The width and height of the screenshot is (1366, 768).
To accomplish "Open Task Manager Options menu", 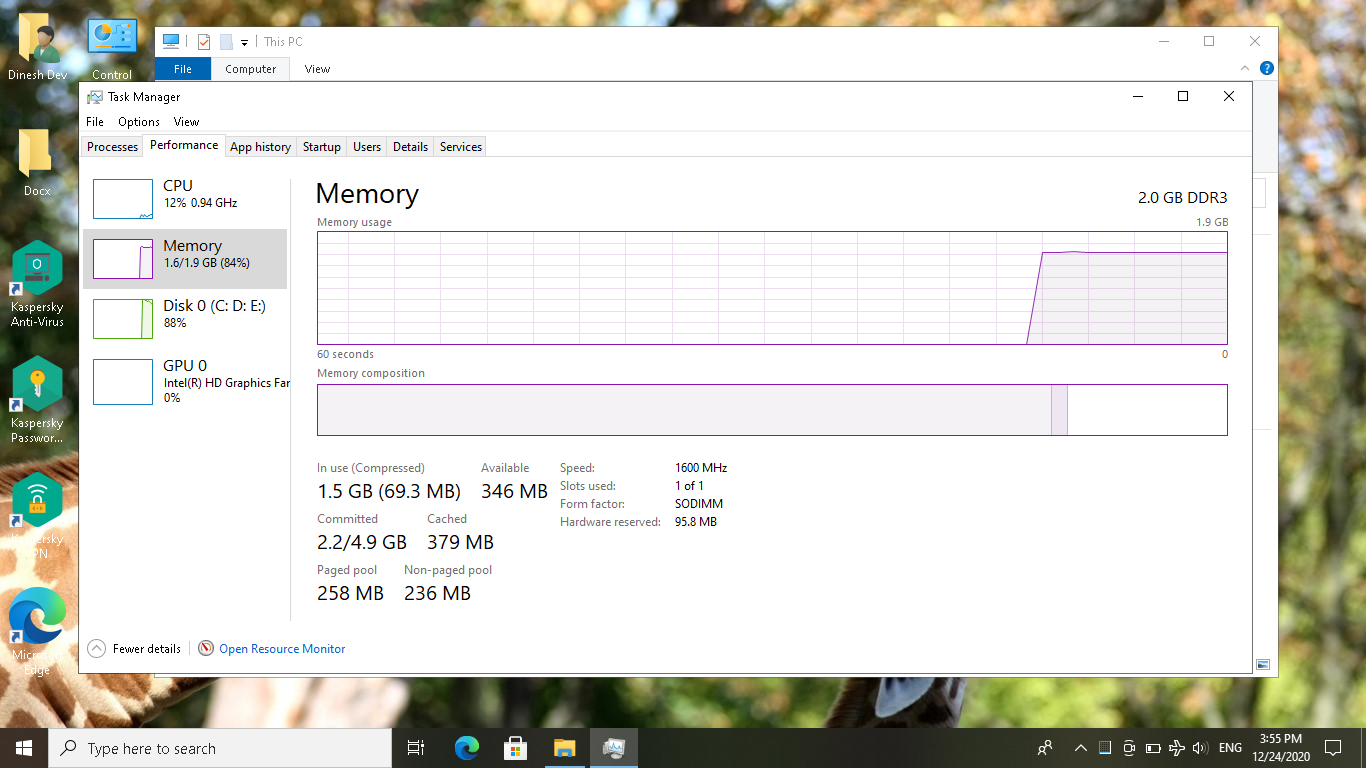I will coord(139,122).
